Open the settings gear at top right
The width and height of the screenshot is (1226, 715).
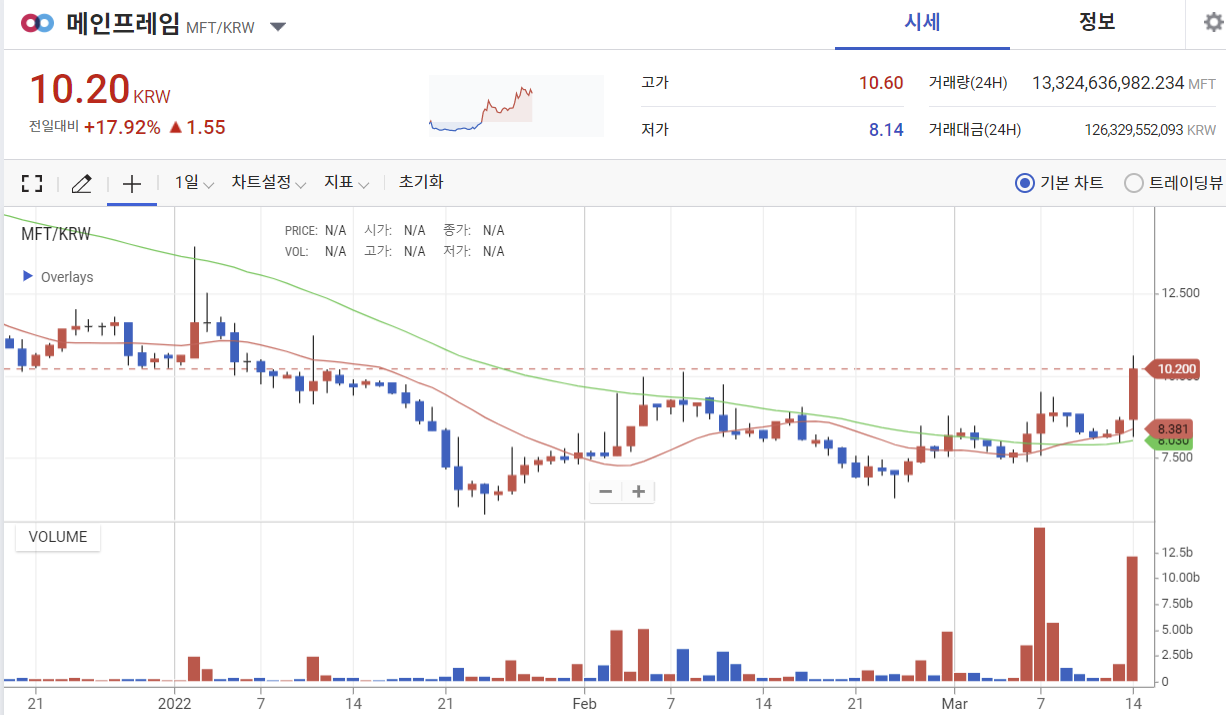pyautogui.click(x=1212, y=22)
